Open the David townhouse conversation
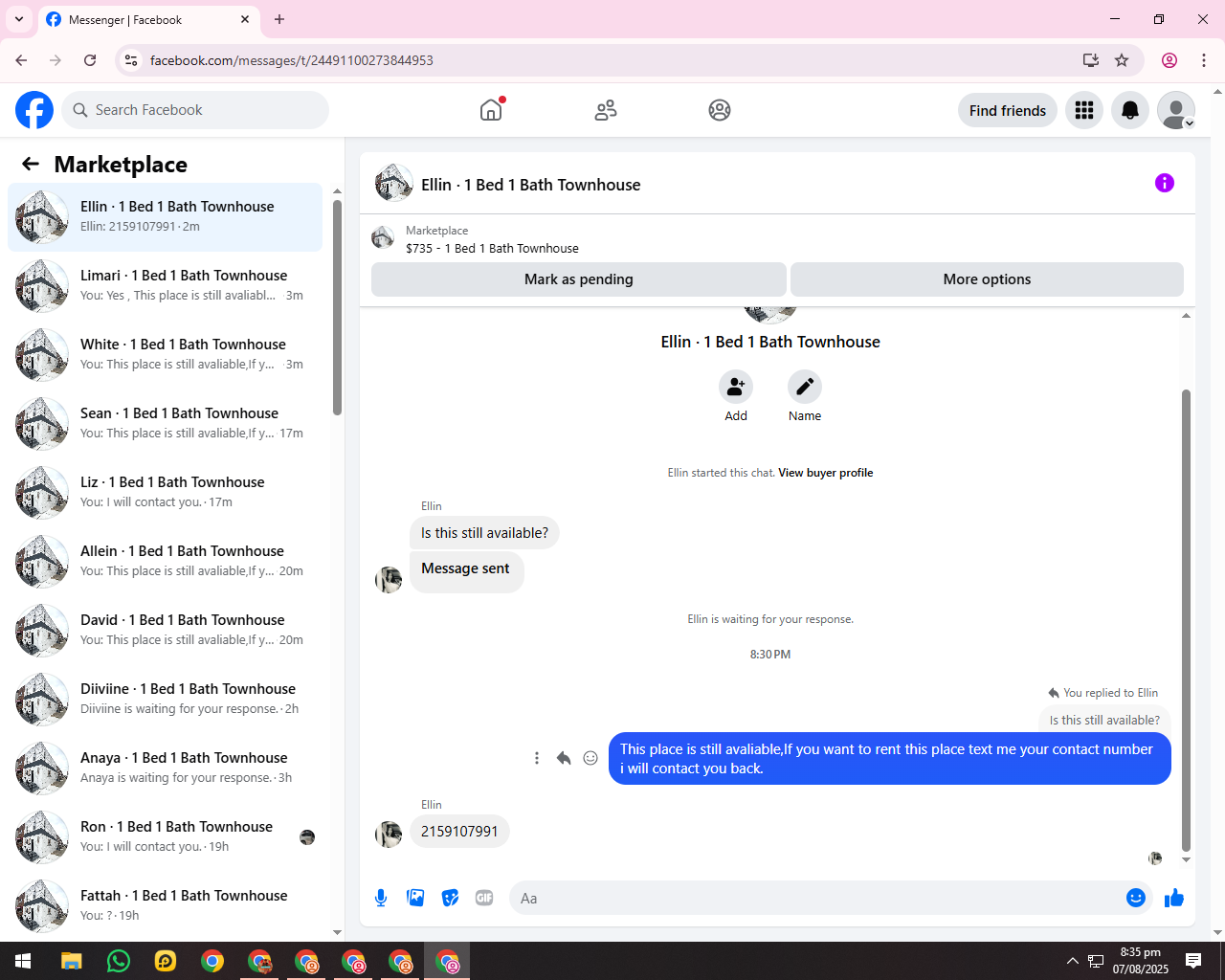Screen dimensions: 1225x980 [x=166, y=630]
